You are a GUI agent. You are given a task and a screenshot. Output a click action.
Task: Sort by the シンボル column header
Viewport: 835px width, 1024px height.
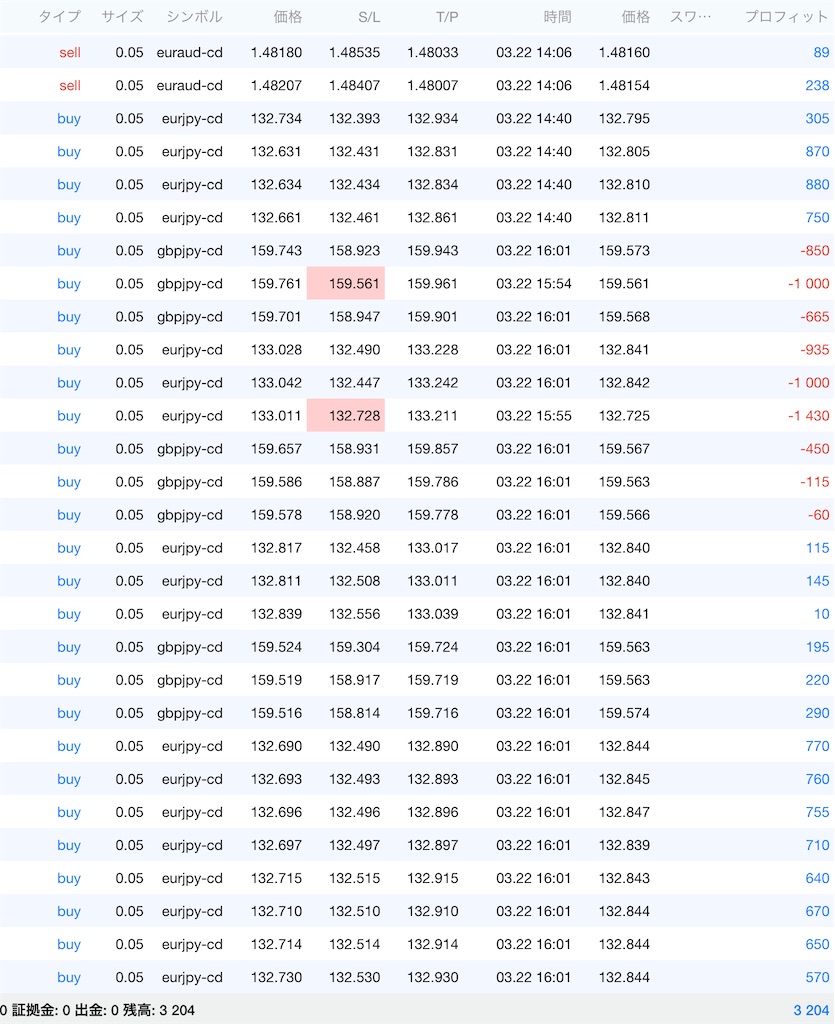[194, 16]
